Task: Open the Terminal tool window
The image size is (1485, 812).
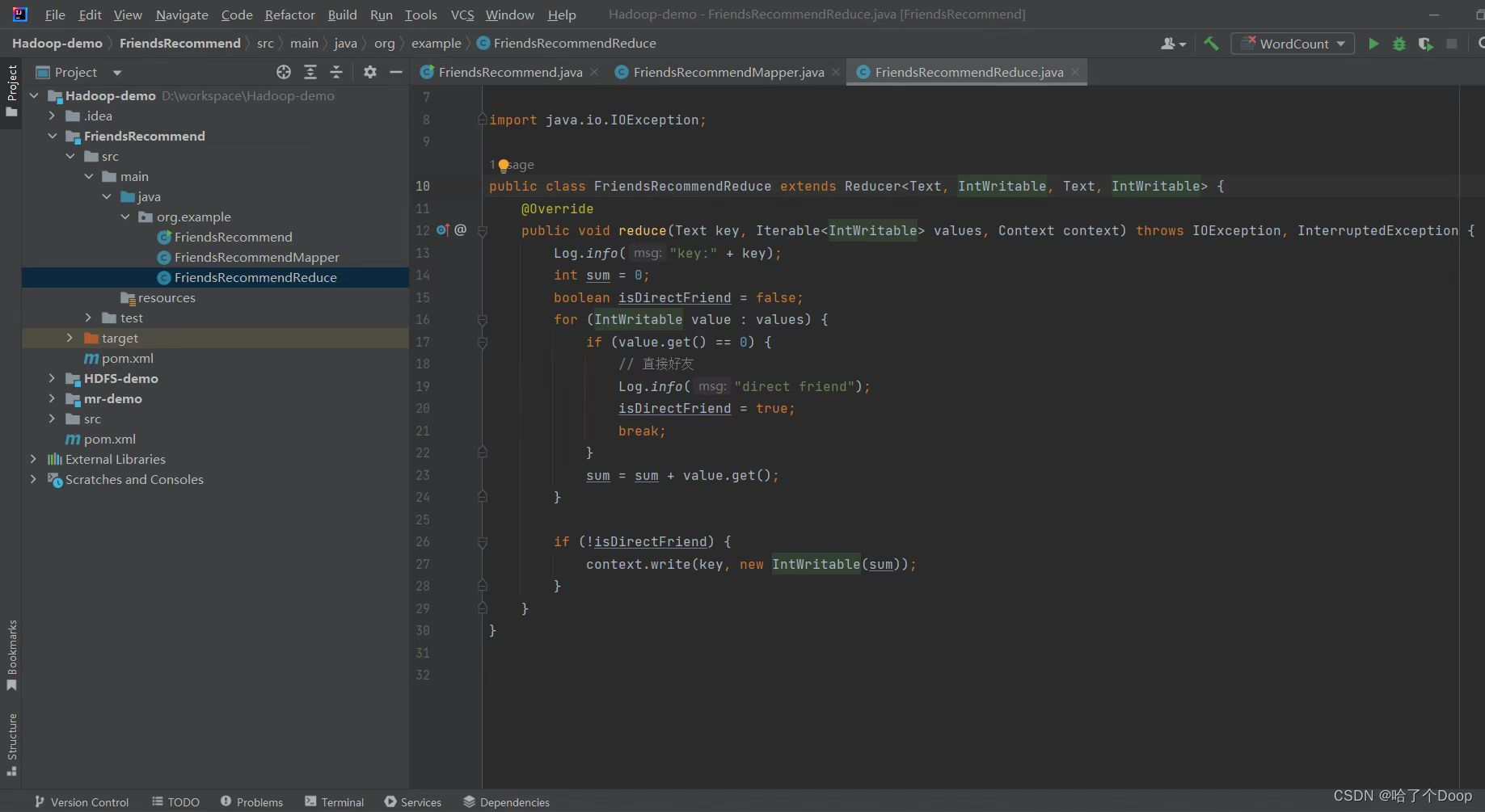Action: tap(334, 801)
